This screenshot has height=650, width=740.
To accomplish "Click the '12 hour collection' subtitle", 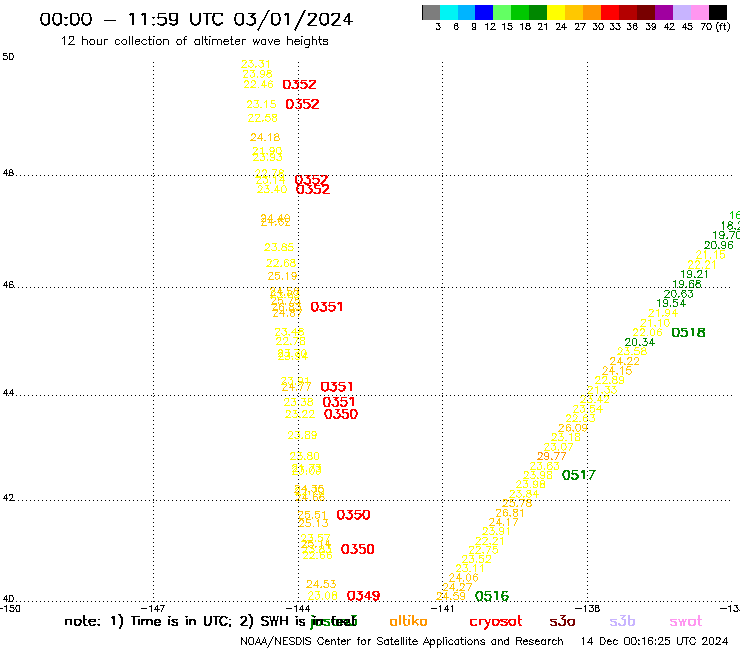I will (x=194, y=41).
